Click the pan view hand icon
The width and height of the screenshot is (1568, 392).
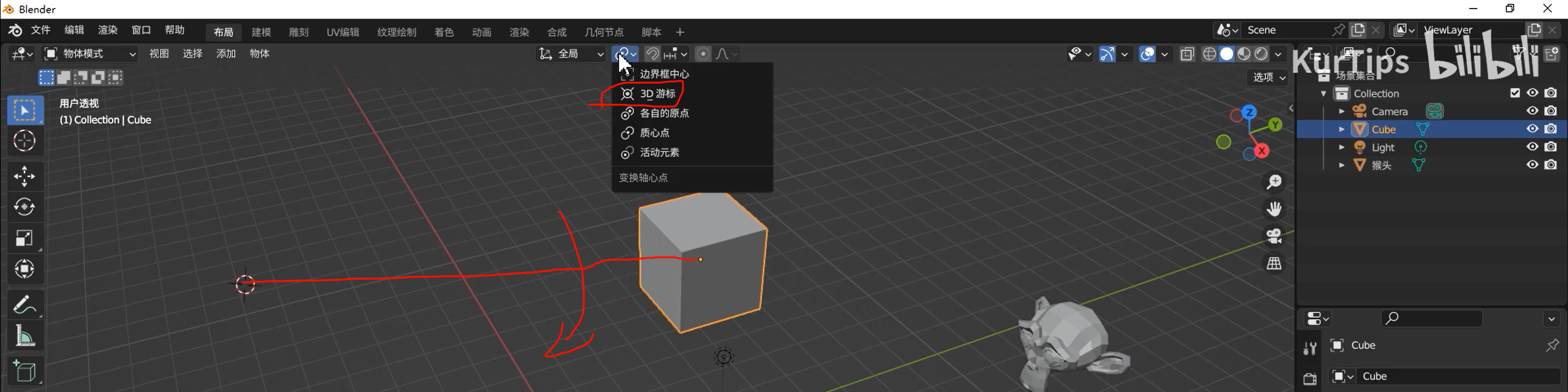coord(1274,209)
